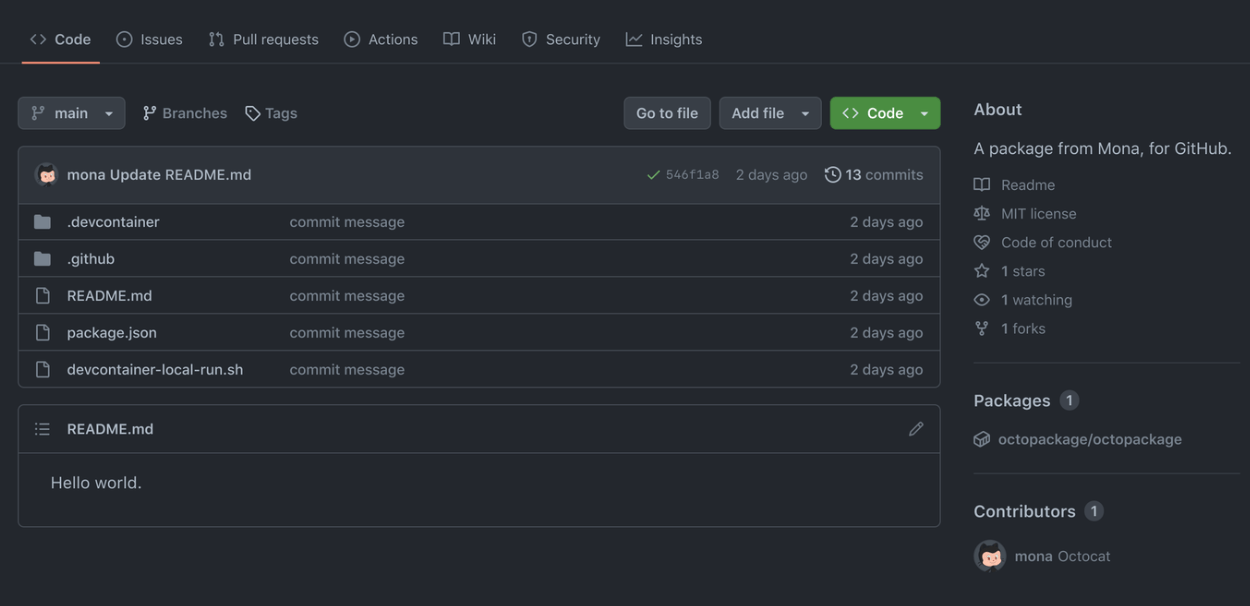The image size is (1250, 606).
Task: Open the main branch dropdown
Action: click(x=71, y=113)
